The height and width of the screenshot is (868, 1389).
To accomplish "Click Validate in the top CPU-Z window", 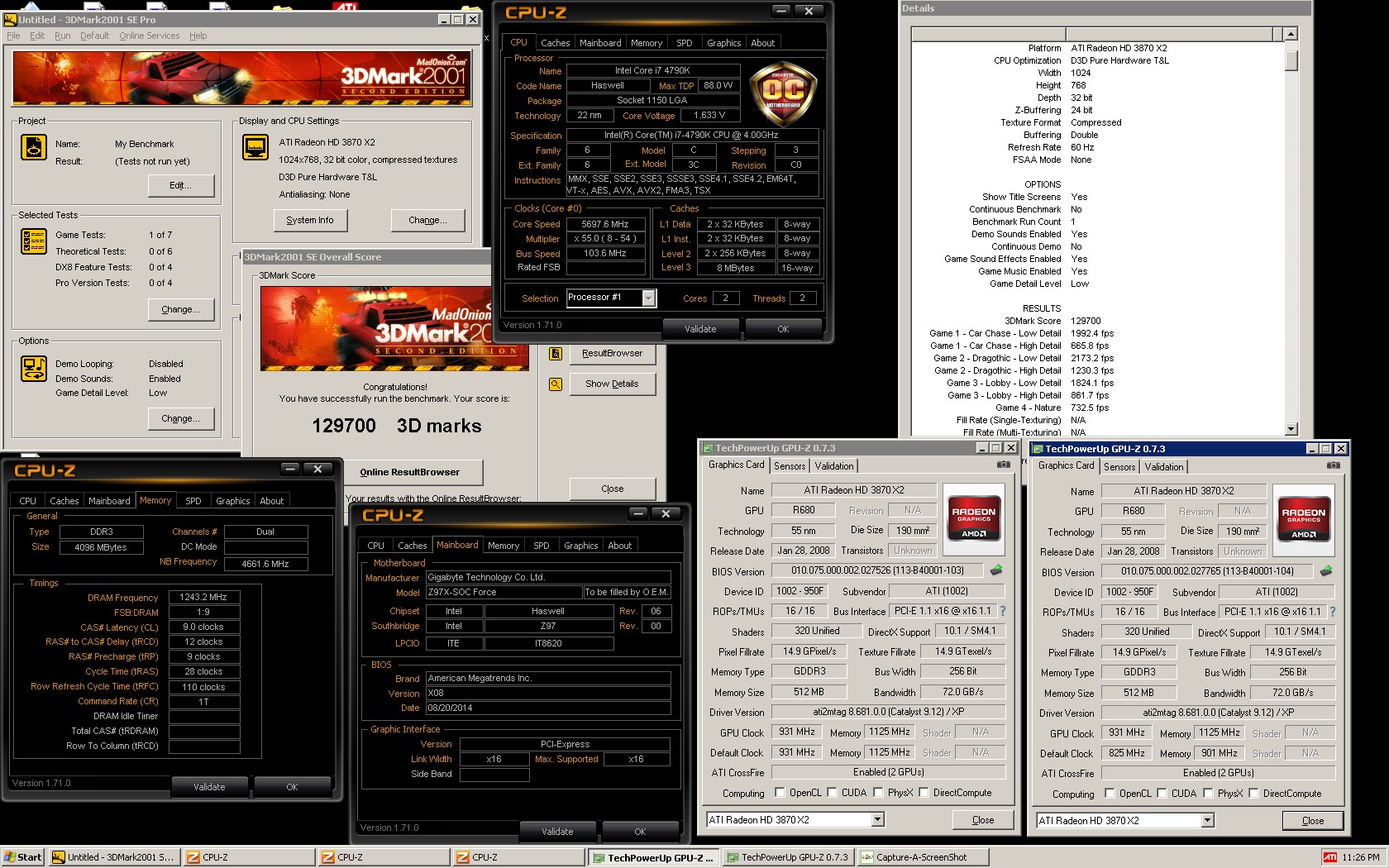I will click(x=700, y=329).
